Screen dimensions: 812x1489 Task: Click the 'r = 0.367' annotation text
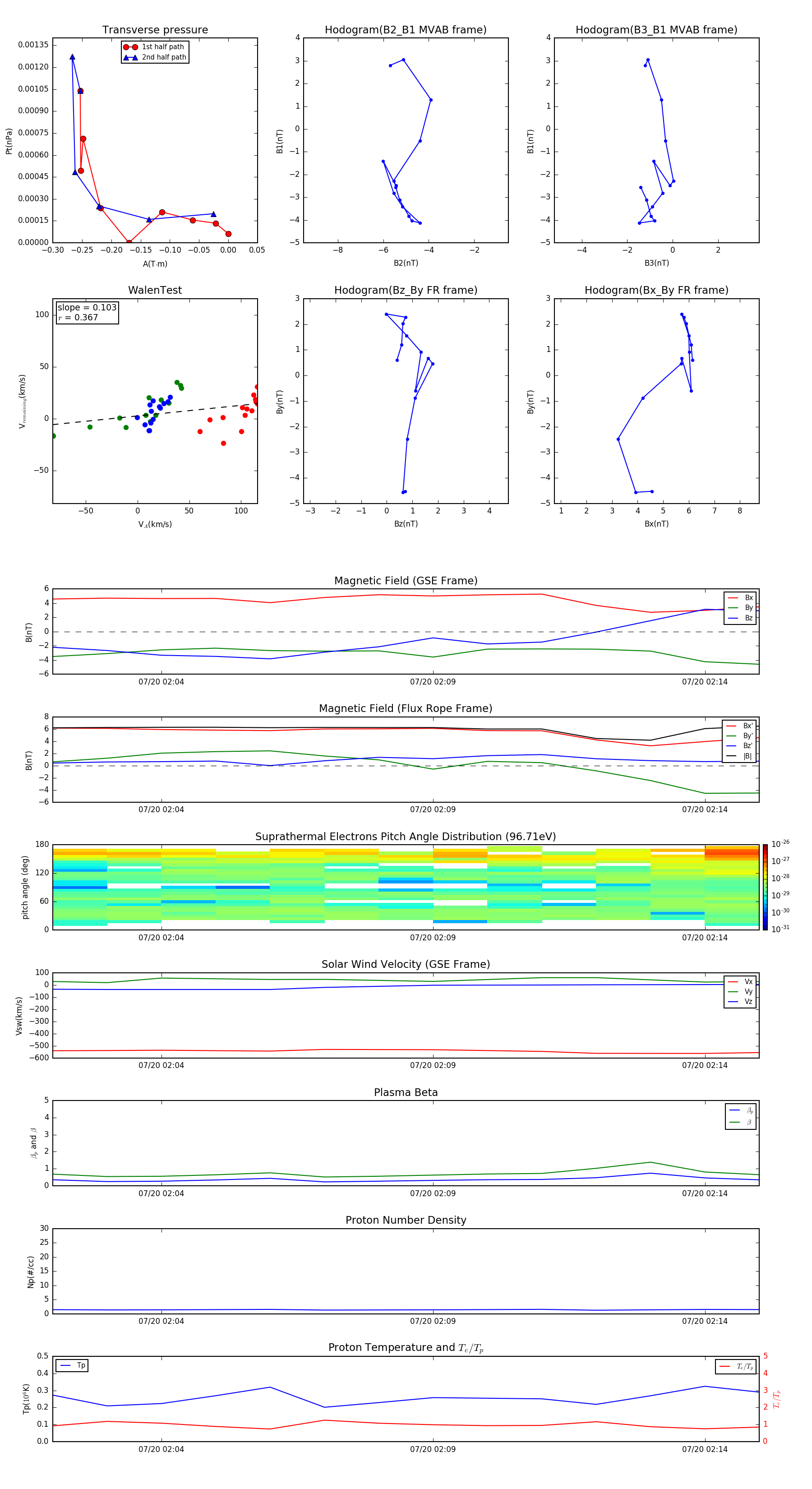pos(78,317)
